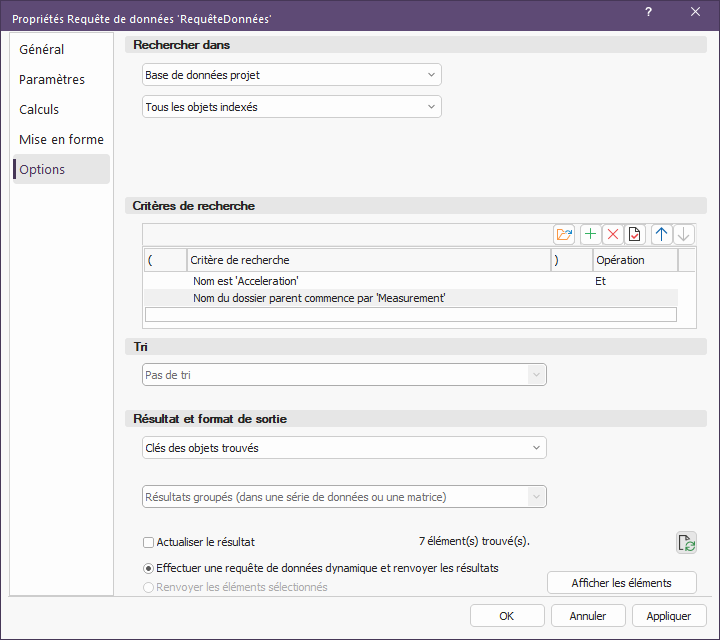Delete search criterion using the red X icon
This screenshot has height=640, width=720.
[612, 234]
